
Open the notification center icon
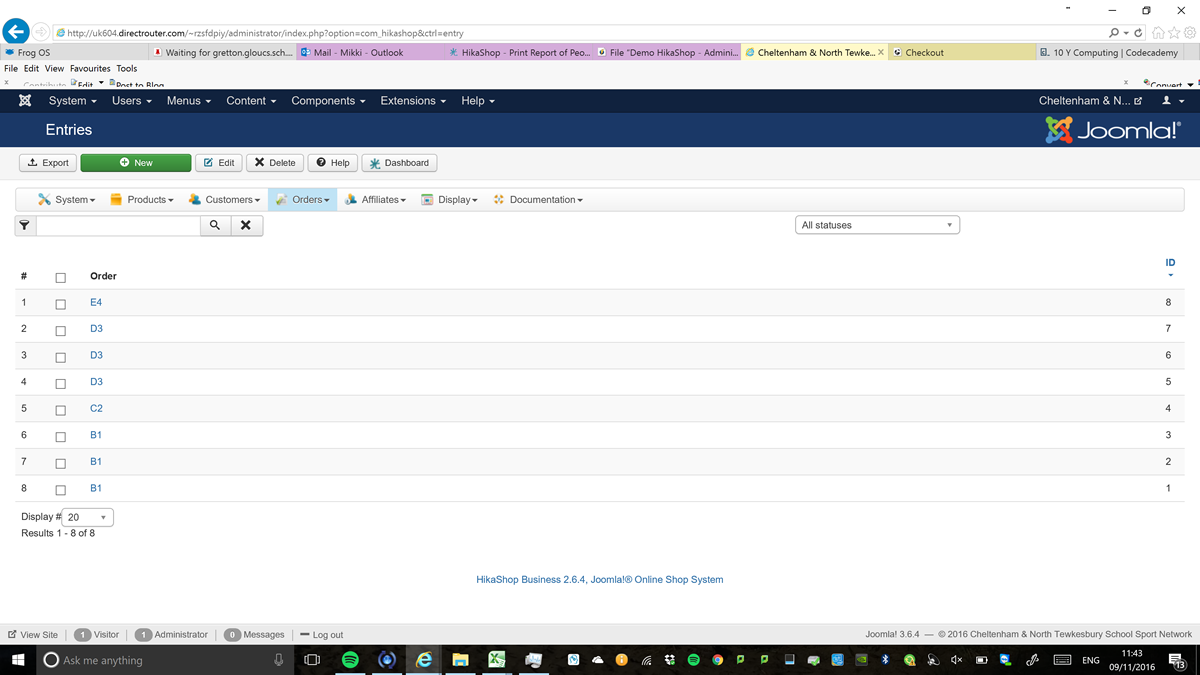pyautogui.click(x=1179, y=662)
